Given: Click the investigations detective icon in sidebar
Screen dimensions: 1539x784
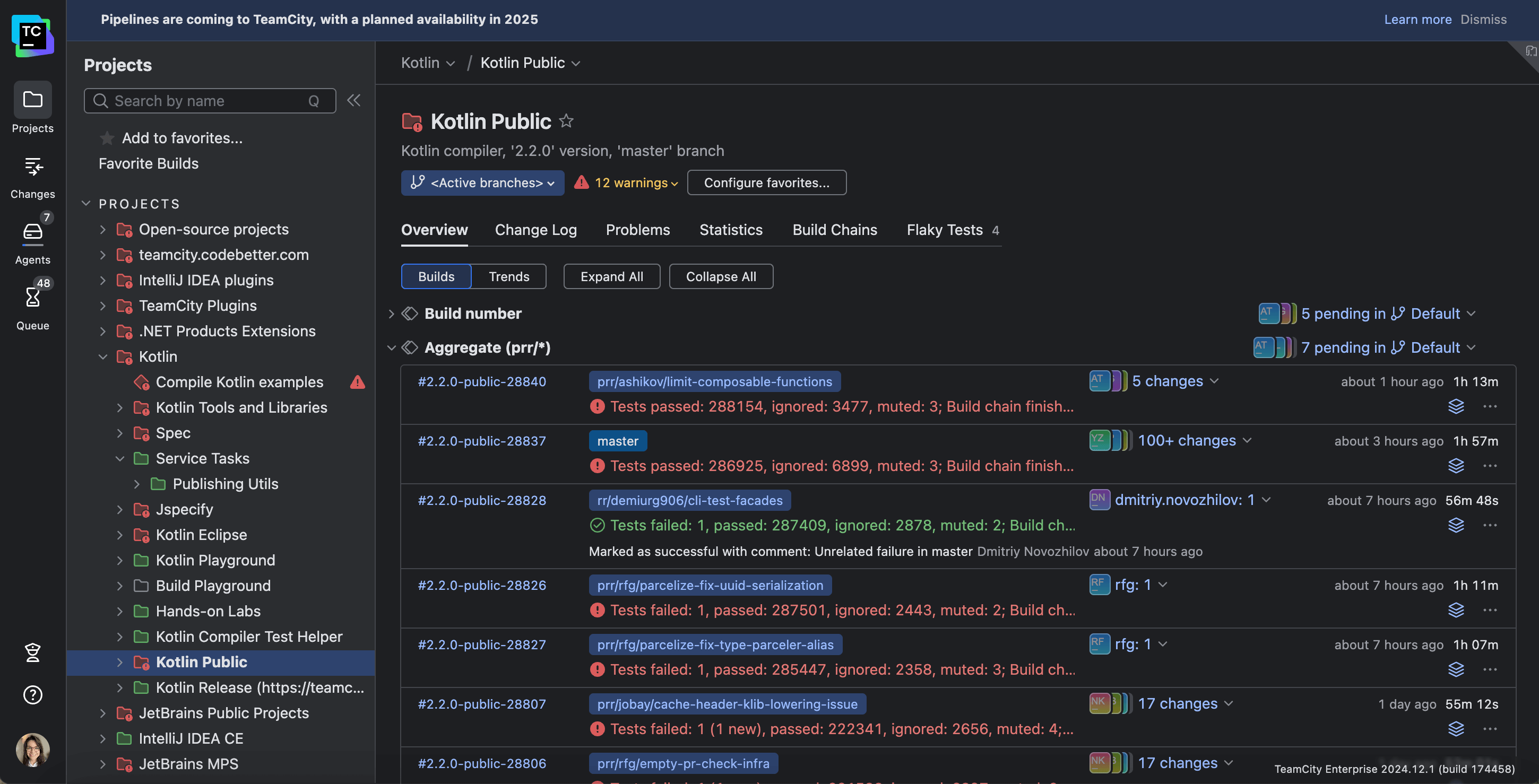Looking at the screenshot, I should (32, 652).
